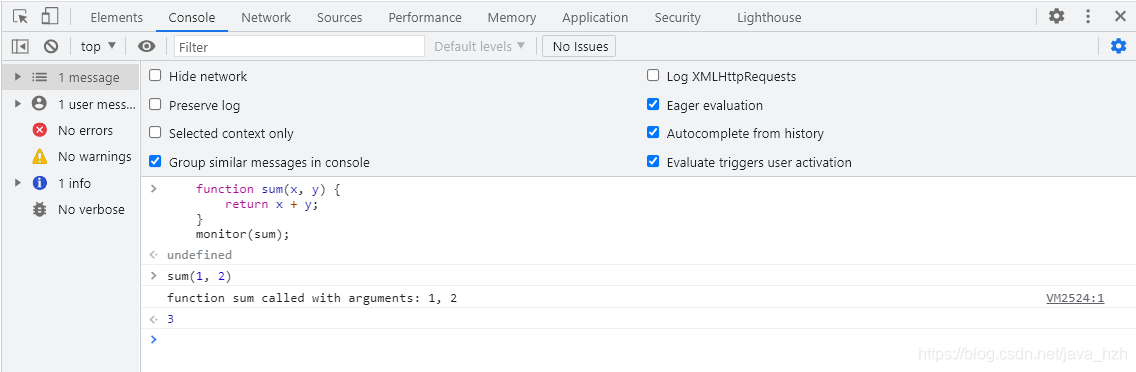Viewport: 1136px width, 372px height.
Task: Disable the Eager evaluation checkbox
Action: click(653, 104)
